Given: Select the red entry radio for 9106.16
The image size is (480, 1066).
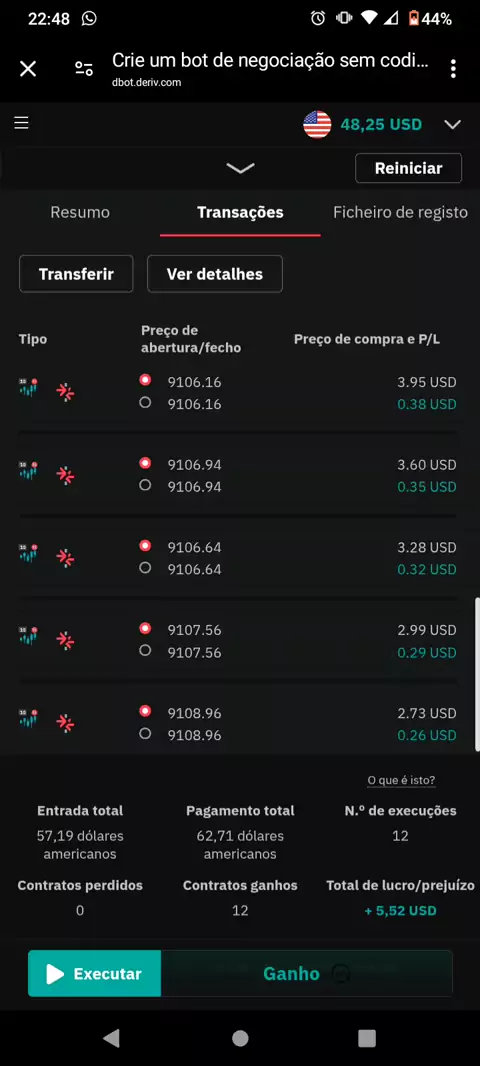Looking at the screenshot, I should click(x=145, y=380).
